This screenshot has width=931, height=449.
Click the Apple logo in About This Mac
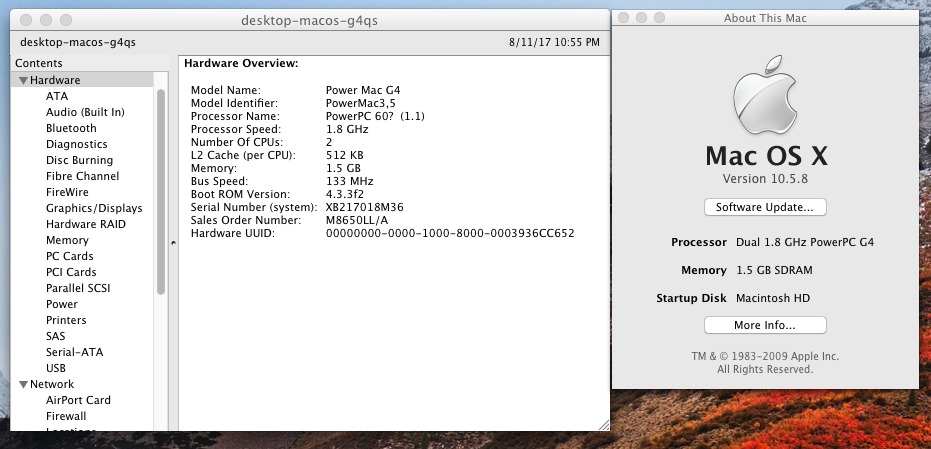pyautogui.click(x=765, y=95)
